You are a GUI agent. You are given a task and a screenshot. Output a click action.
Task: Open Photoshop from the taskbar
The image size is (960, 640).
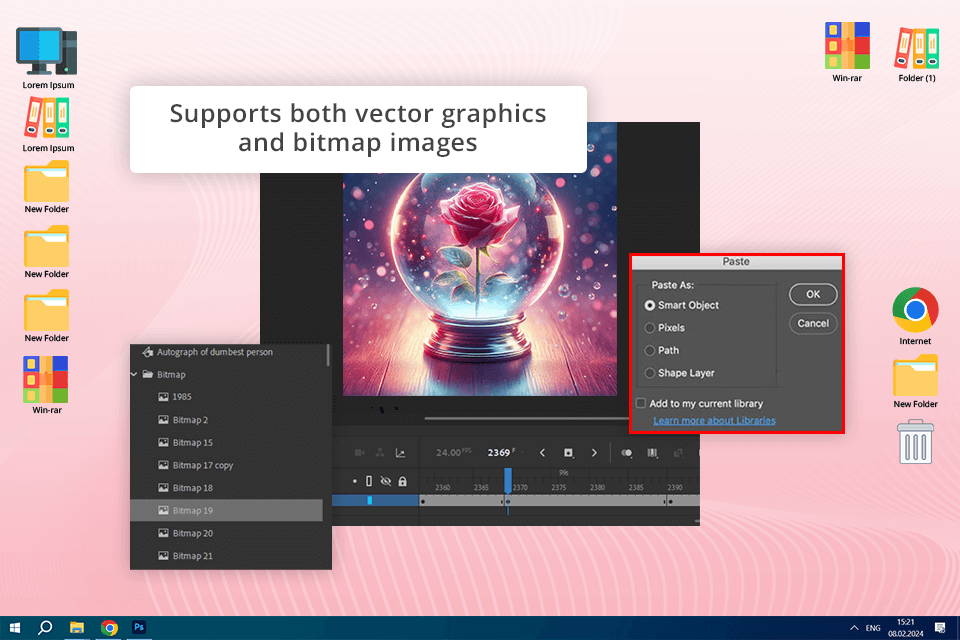(140, 628)
